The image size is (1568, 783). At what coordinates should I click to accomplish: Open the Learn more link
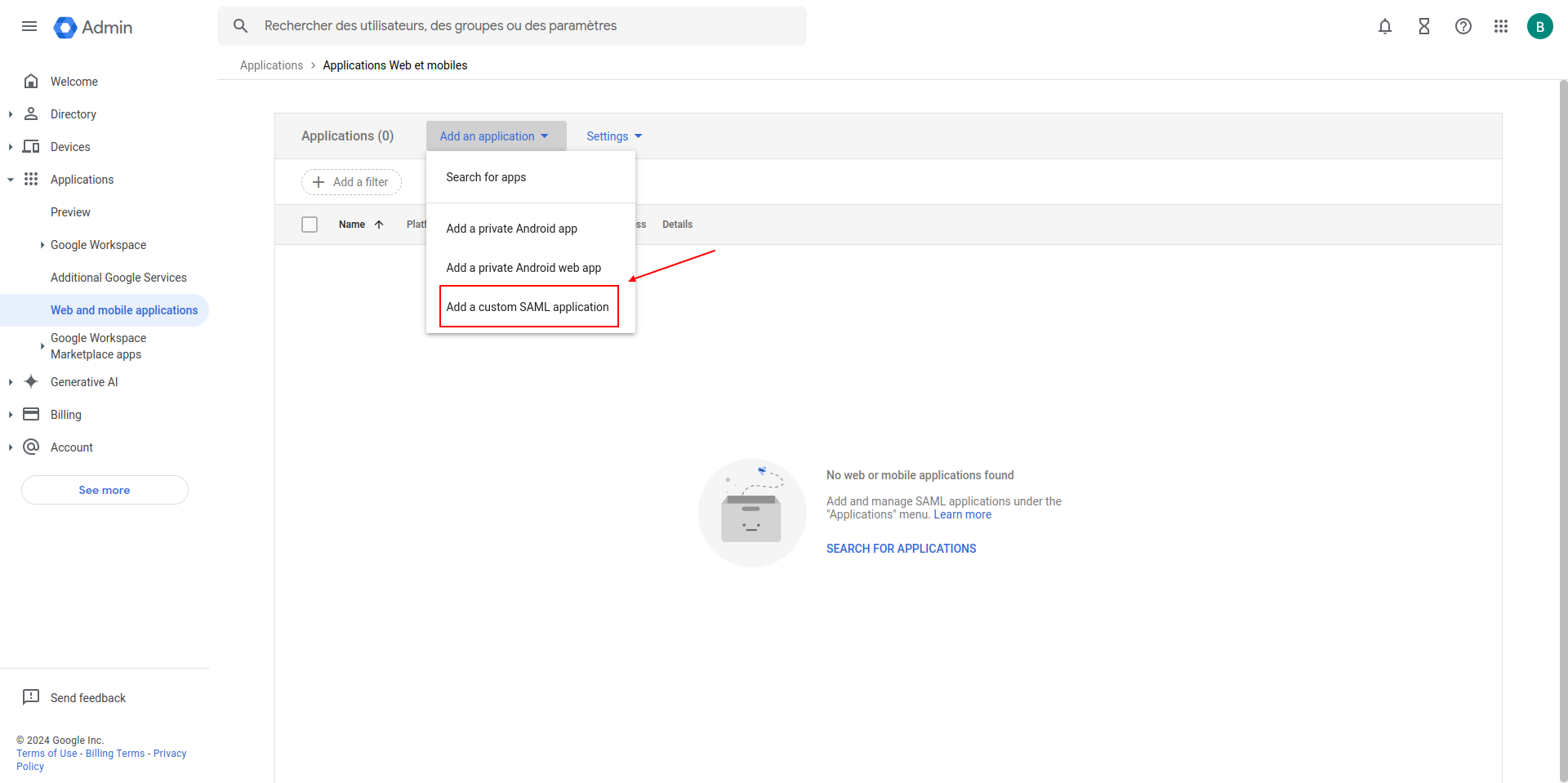[962, 514]
